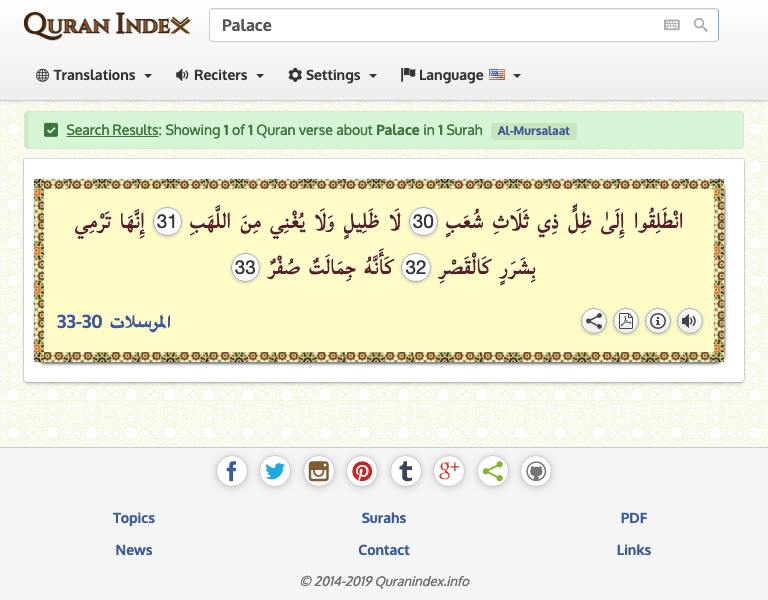Open the Reciters dropdown menu
768x600 pixels.
click(x=220, y=75)
